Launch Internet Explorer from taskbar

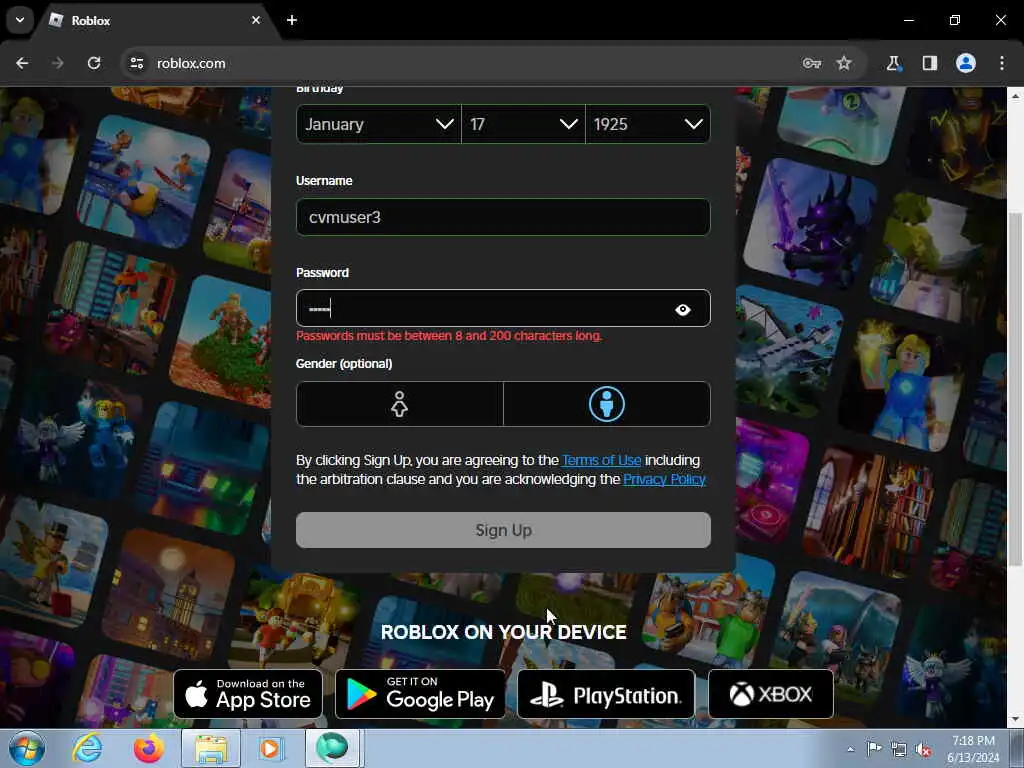pos(87,748)
